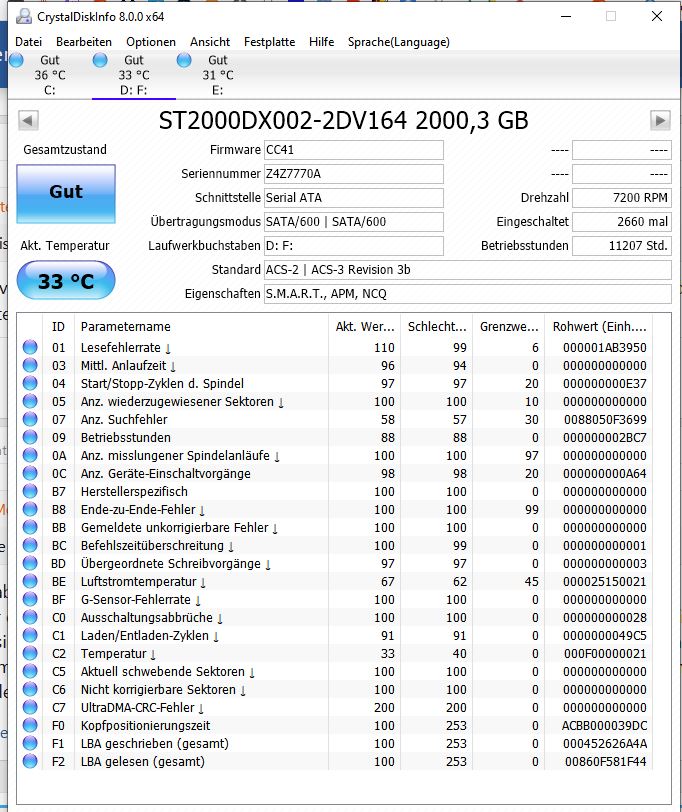Click the Eingeschaltet field 2660 mal
This screenshot has height=812, width=682.
pos(621,222)
